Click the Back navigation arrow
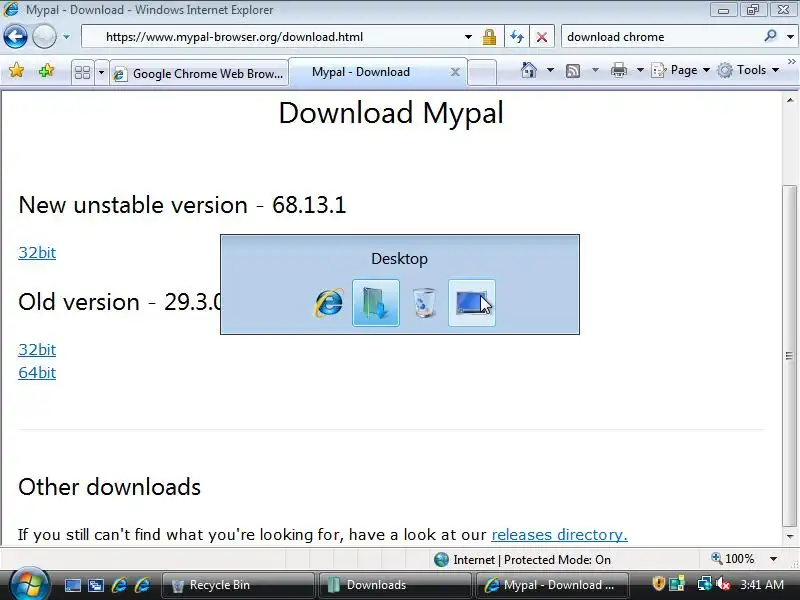The width and height of the screenshot is (800, 600). coord(15,37)
